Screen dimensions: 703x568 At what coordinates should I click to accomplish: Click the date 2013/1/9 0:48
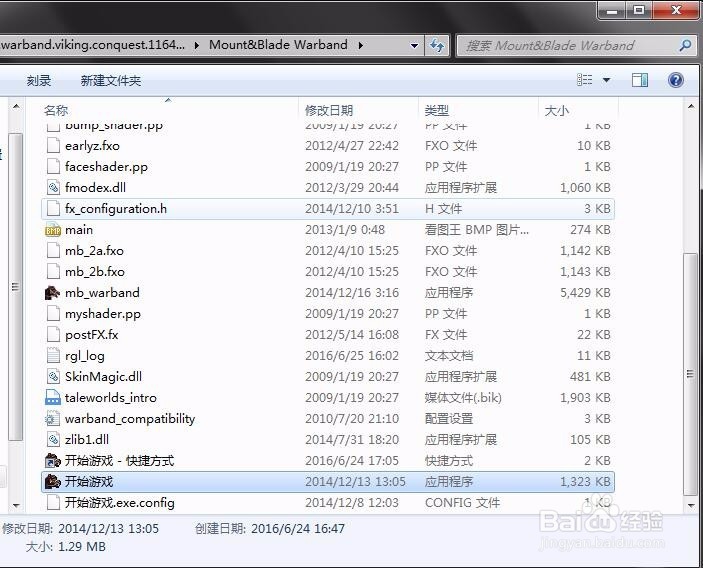click(345, 230)
